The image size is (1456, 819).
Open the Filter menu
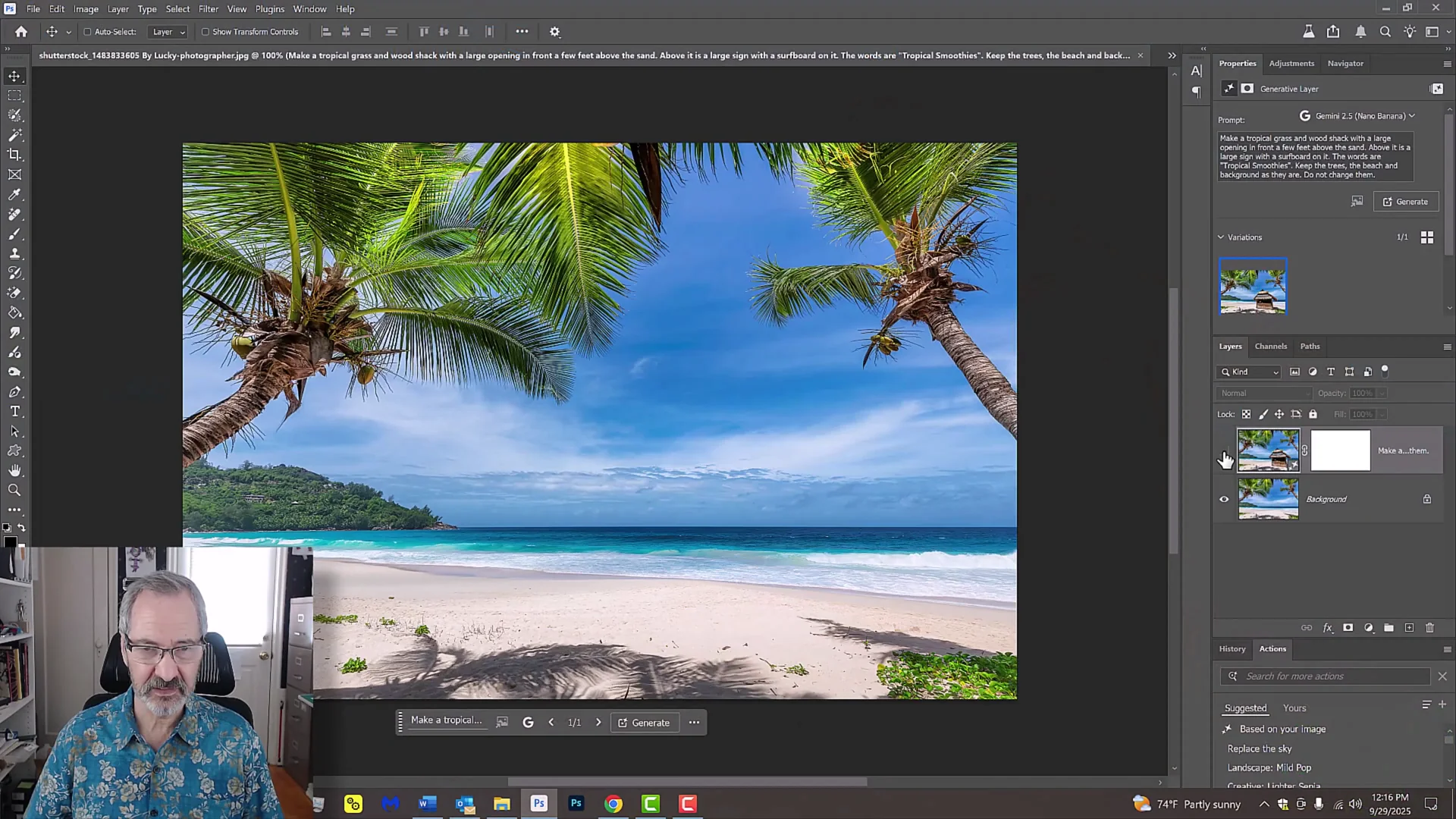pos(209,8)
